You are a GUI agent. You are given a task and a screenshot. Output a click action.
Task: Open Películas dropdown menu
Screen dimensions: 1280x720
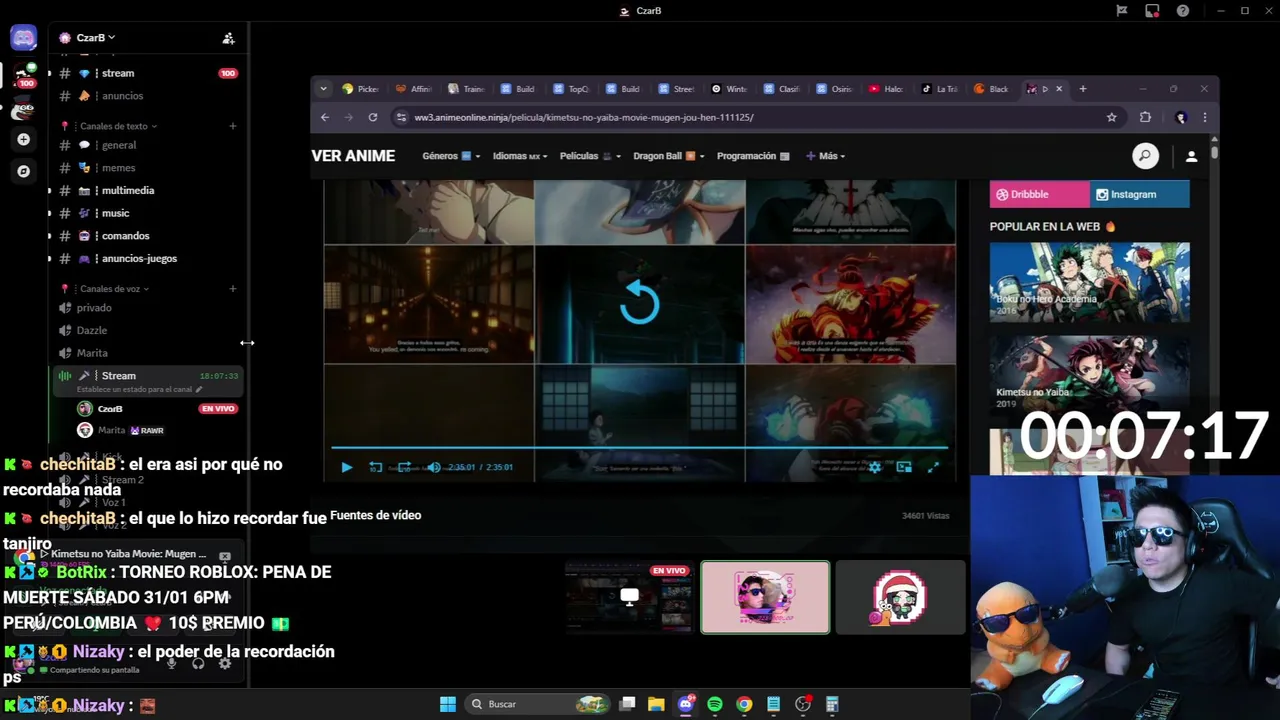(x=590, y=156)
